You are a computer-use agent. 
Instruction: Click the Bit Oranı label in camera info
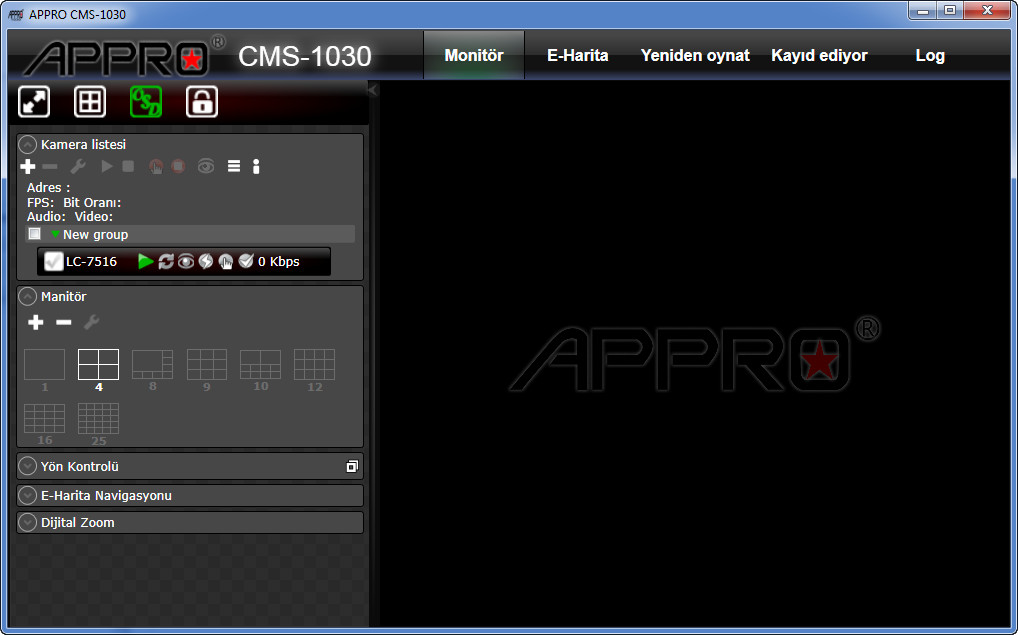click(x=92, y=203)
